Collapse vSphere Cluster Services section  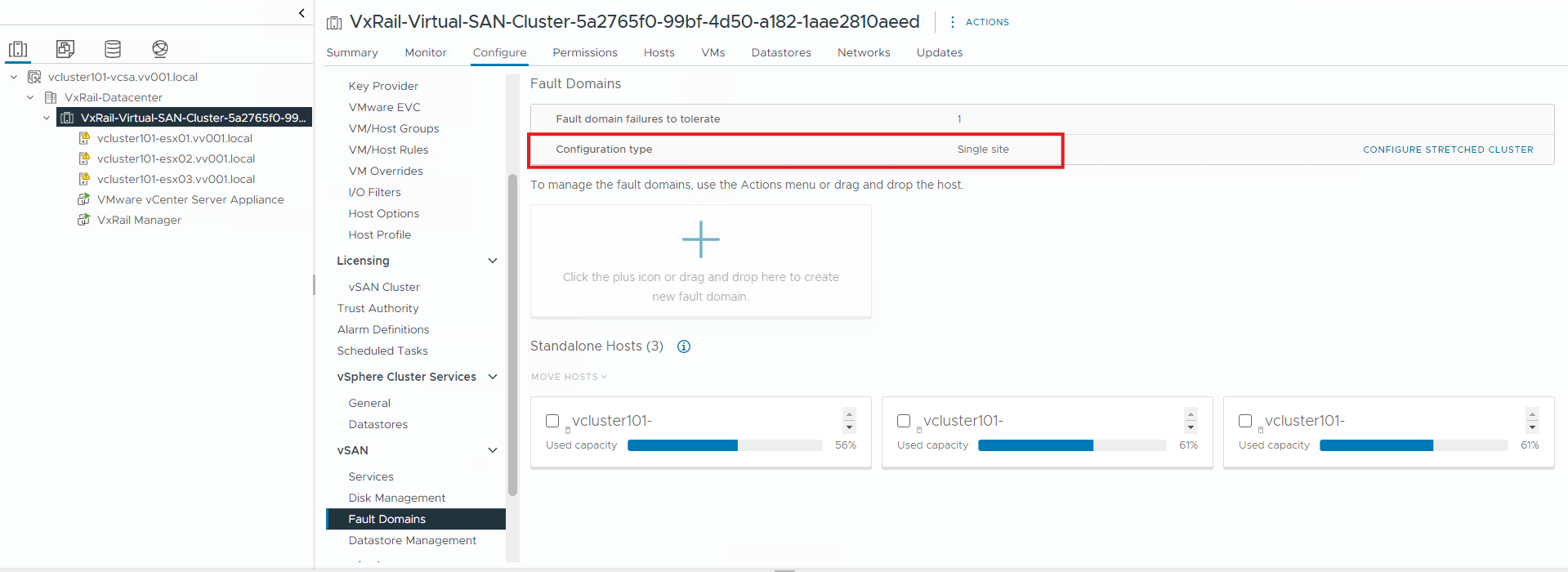click(x=493, y=377)
